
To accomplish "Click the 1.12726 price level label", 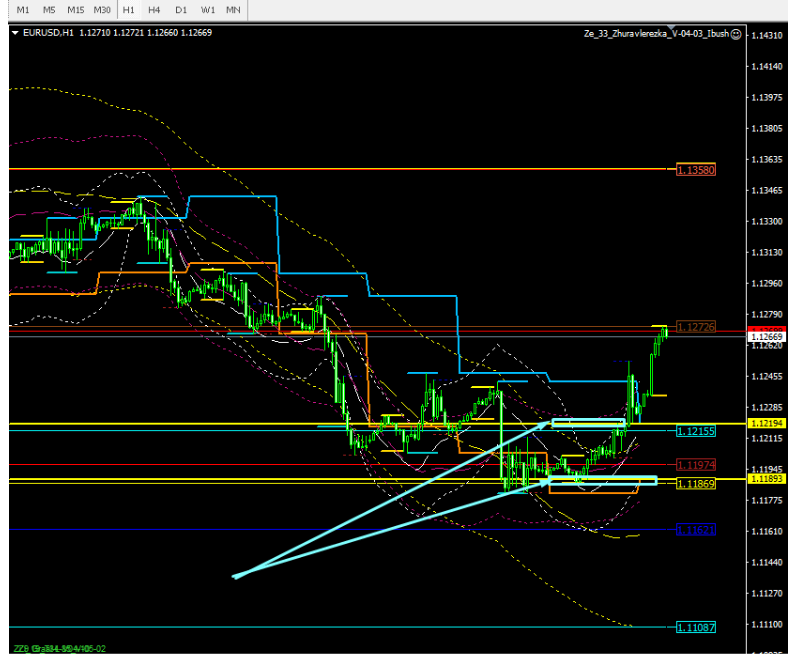I will click(x=695, y=327).
